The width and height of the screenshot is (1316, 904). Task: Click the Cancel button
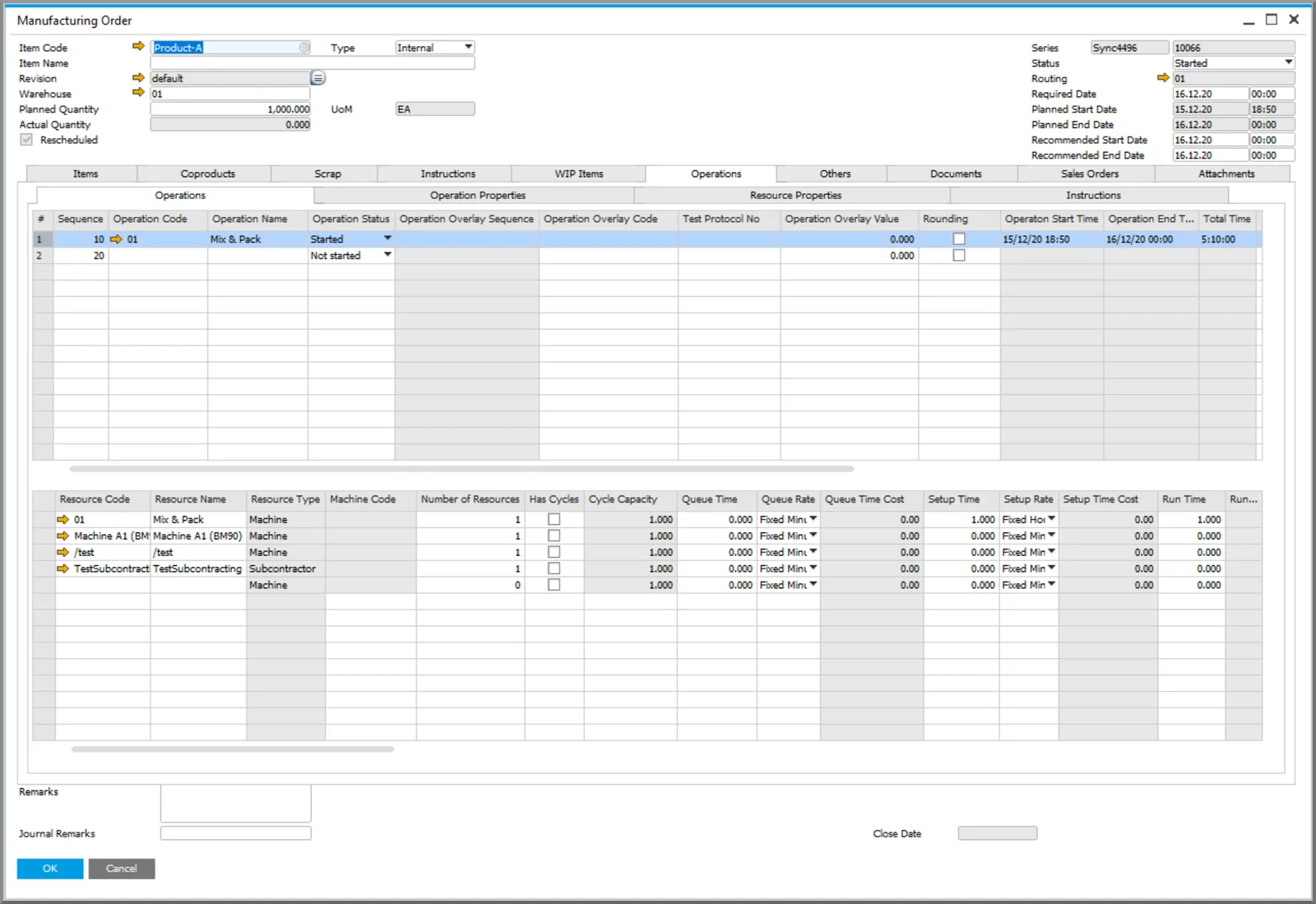coord(122,869)
